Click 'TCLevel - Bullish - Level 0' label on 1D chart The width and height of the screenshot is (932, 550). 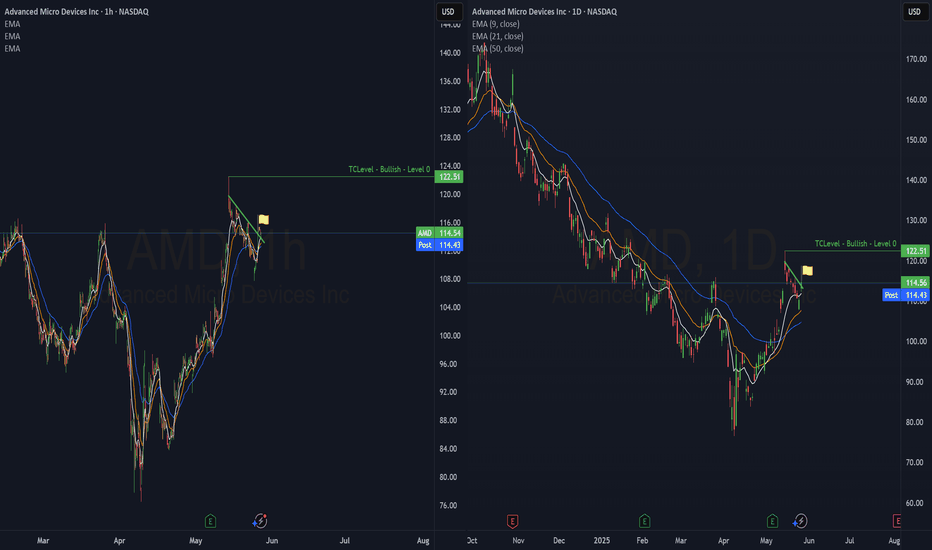point(855,244)
